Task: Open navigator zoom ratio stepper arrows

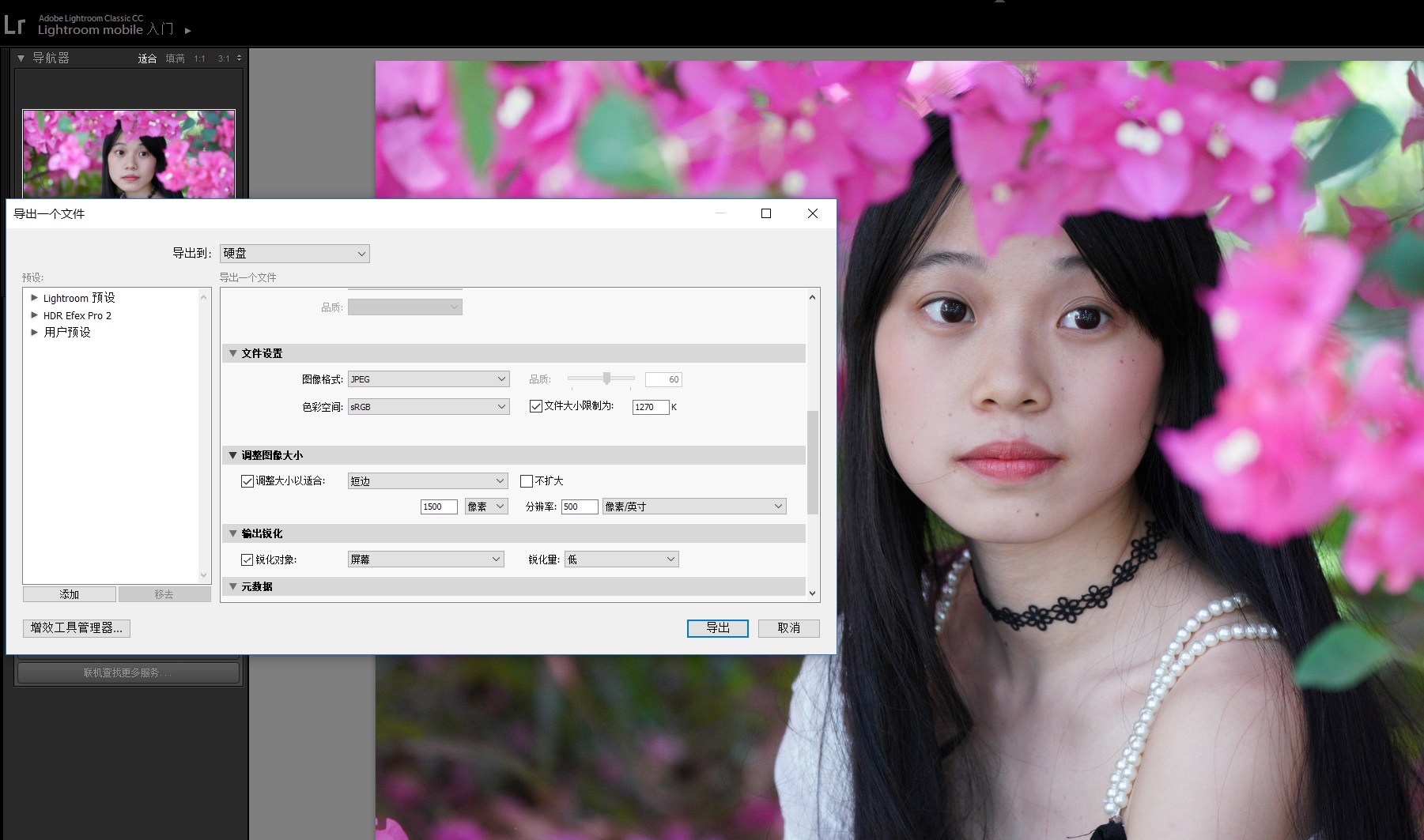Action: point(239,58)
